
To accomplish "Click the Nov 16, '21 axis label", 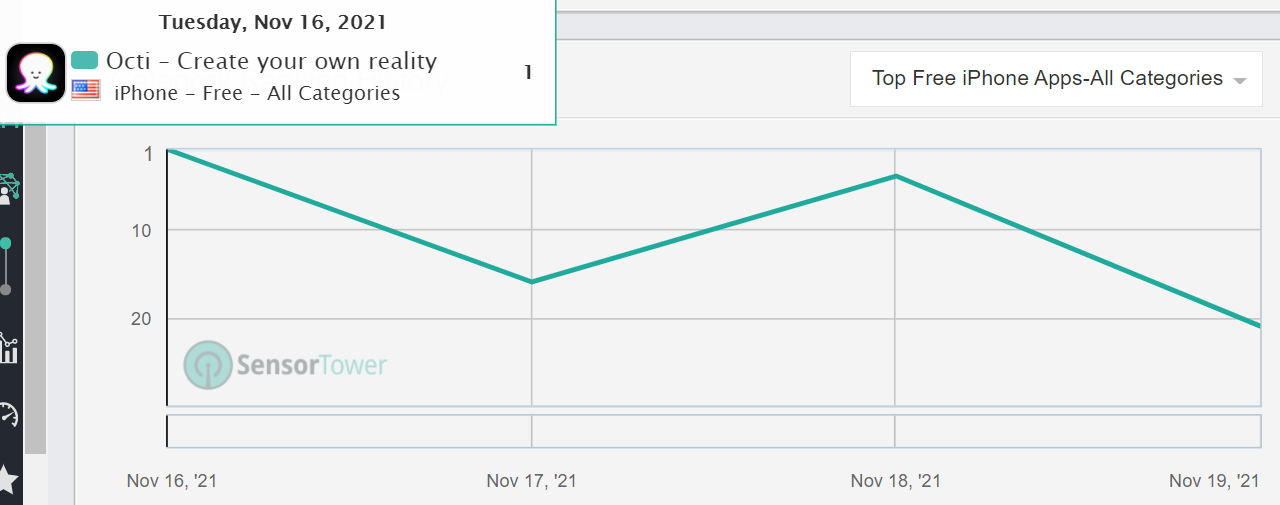I will (x=171, y=481).
